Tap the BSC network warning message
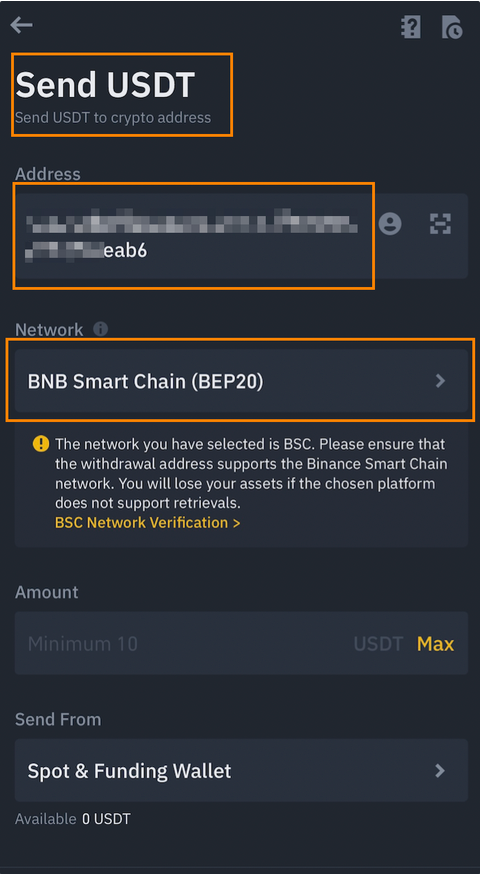 [x=251, y=474]
